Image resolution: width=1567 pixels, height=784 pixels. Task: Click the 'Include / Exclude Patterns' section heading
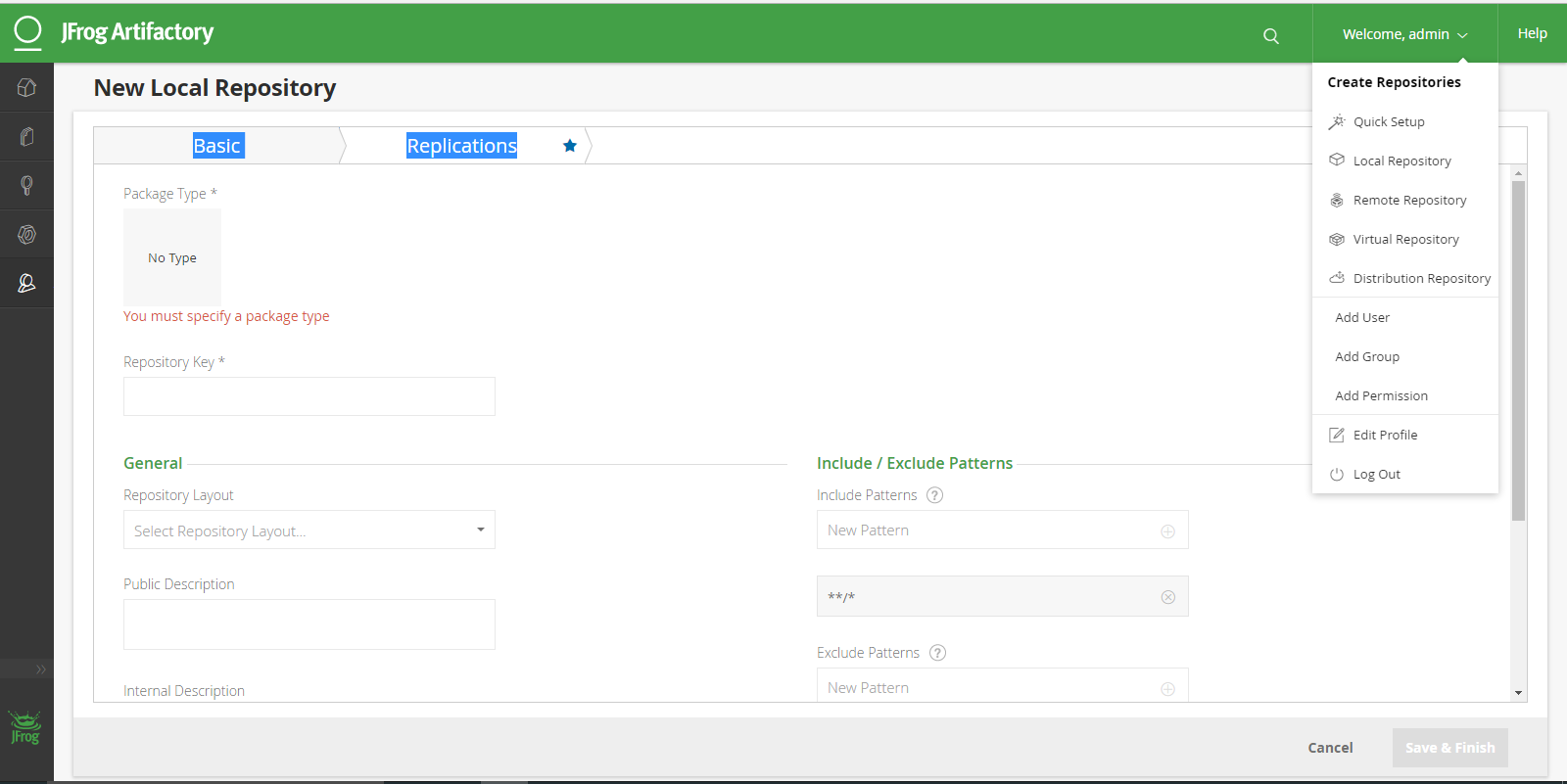[x=915, y=463]
